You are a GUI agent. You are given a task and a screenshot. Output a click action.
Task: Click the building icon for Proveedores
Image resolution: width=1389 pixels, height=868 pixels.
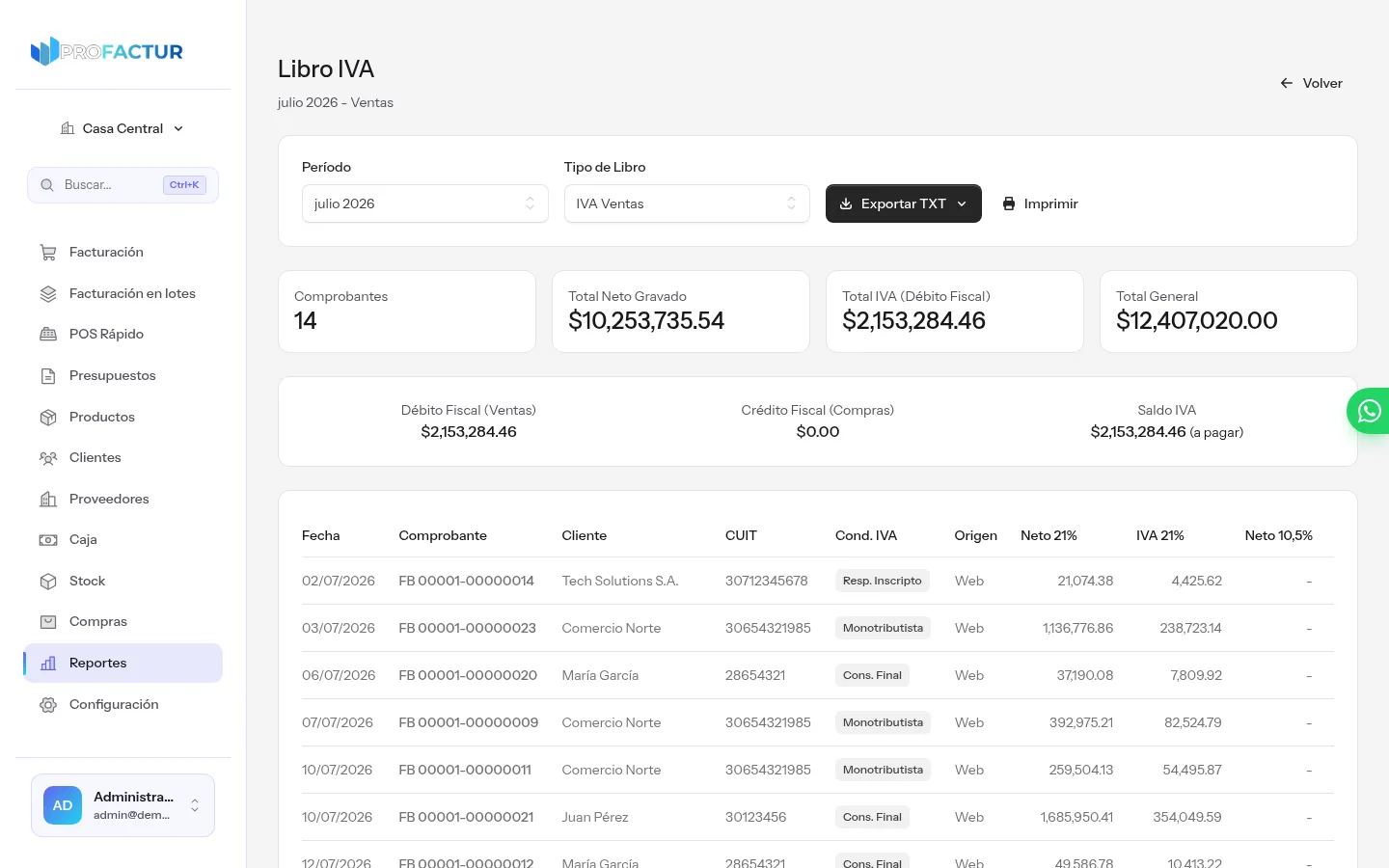coord(48,500)
